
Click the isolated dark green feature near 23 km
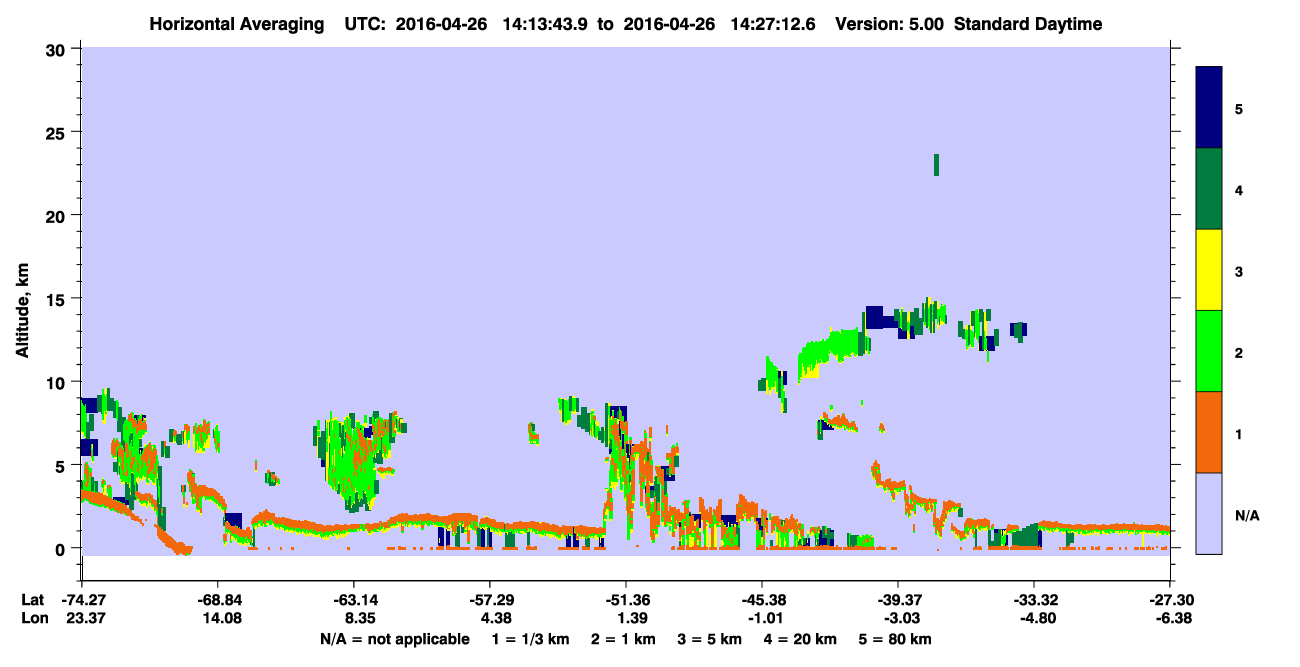(x=936, y=165)
